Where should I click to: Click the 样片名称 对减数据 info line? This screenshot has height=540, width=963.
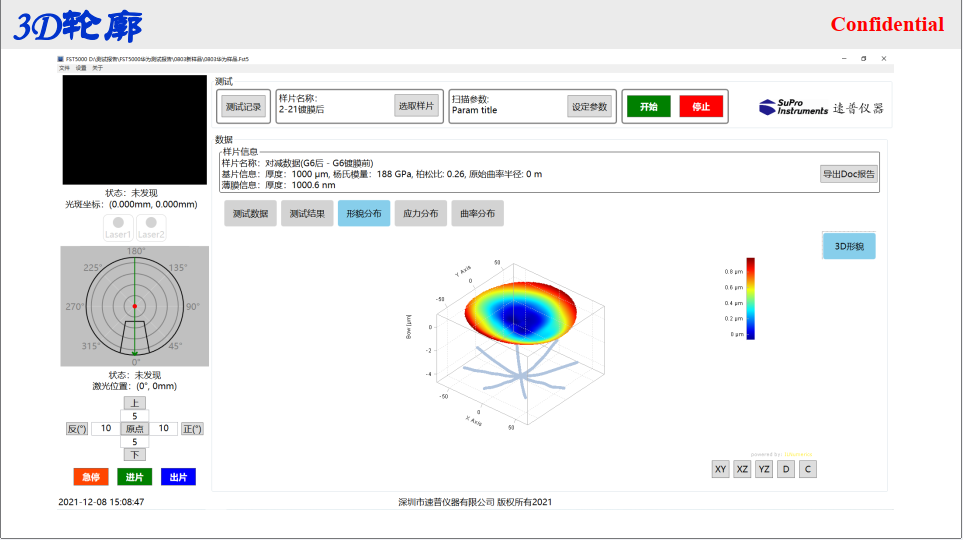(297, 163)
